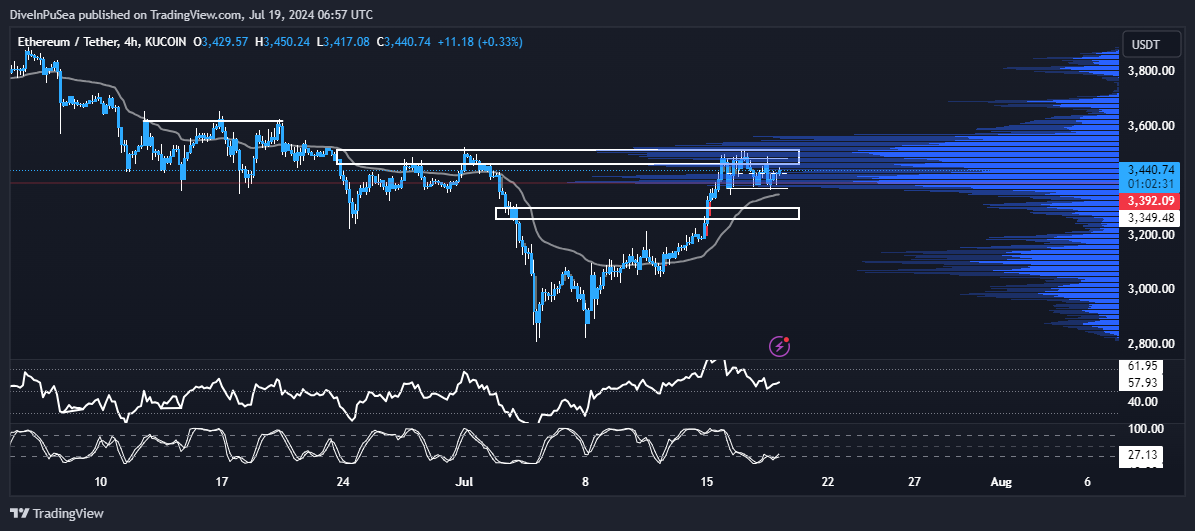Click the 3,600.00 price axis label
The height and width of the screenshot is (531, 1195).
tap(1152, 125)
